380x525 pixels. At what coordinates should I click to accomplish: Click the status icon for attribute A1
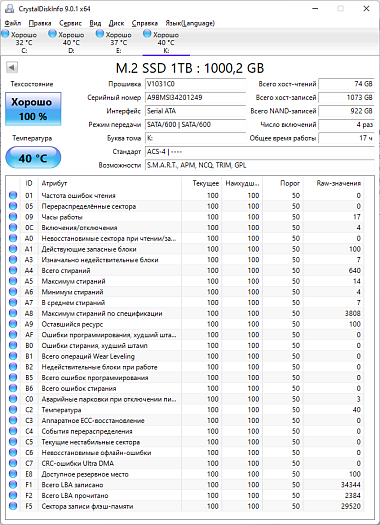pos(13,249)
